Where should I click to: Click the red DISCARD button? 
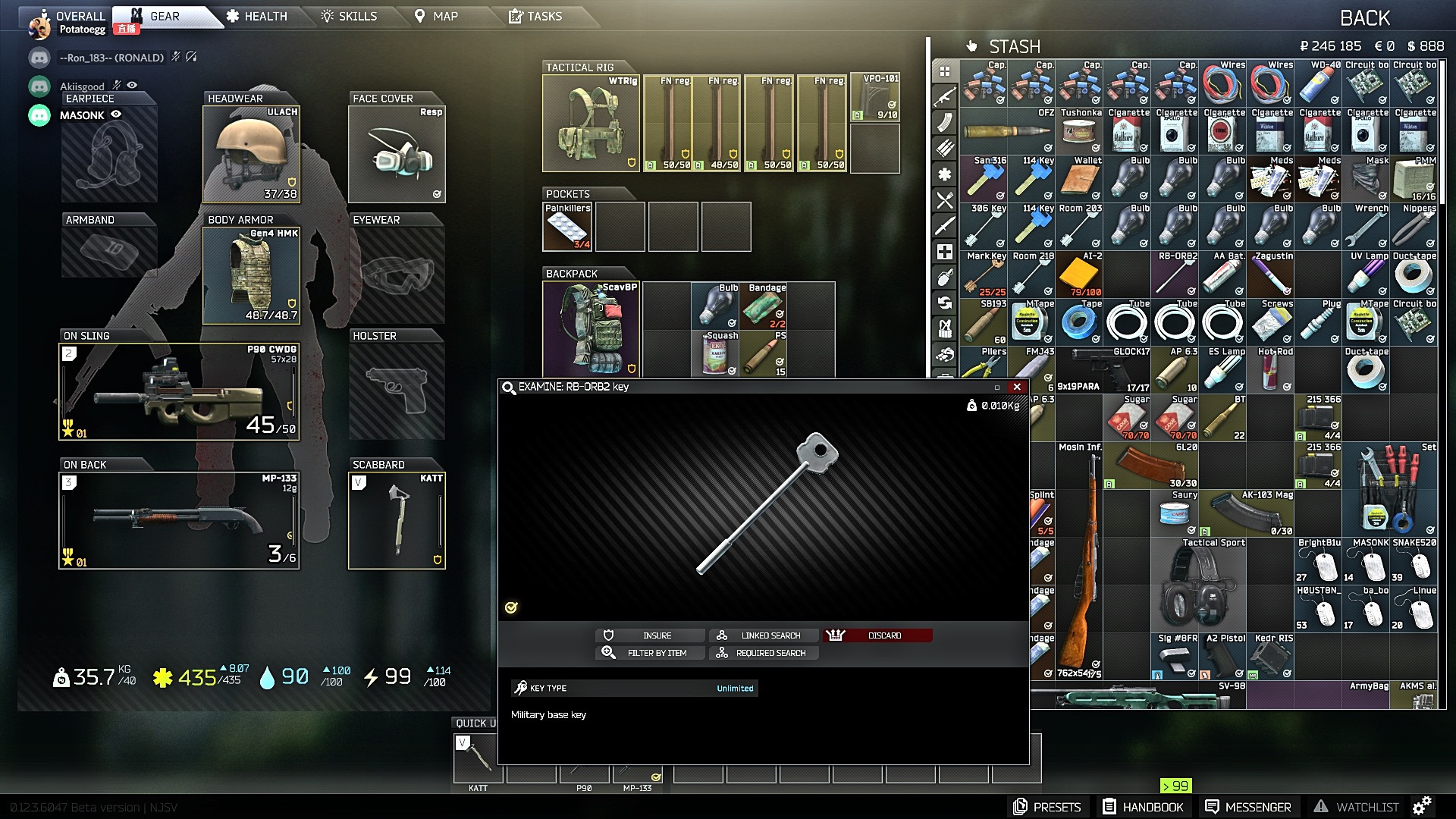coord(877,635)
